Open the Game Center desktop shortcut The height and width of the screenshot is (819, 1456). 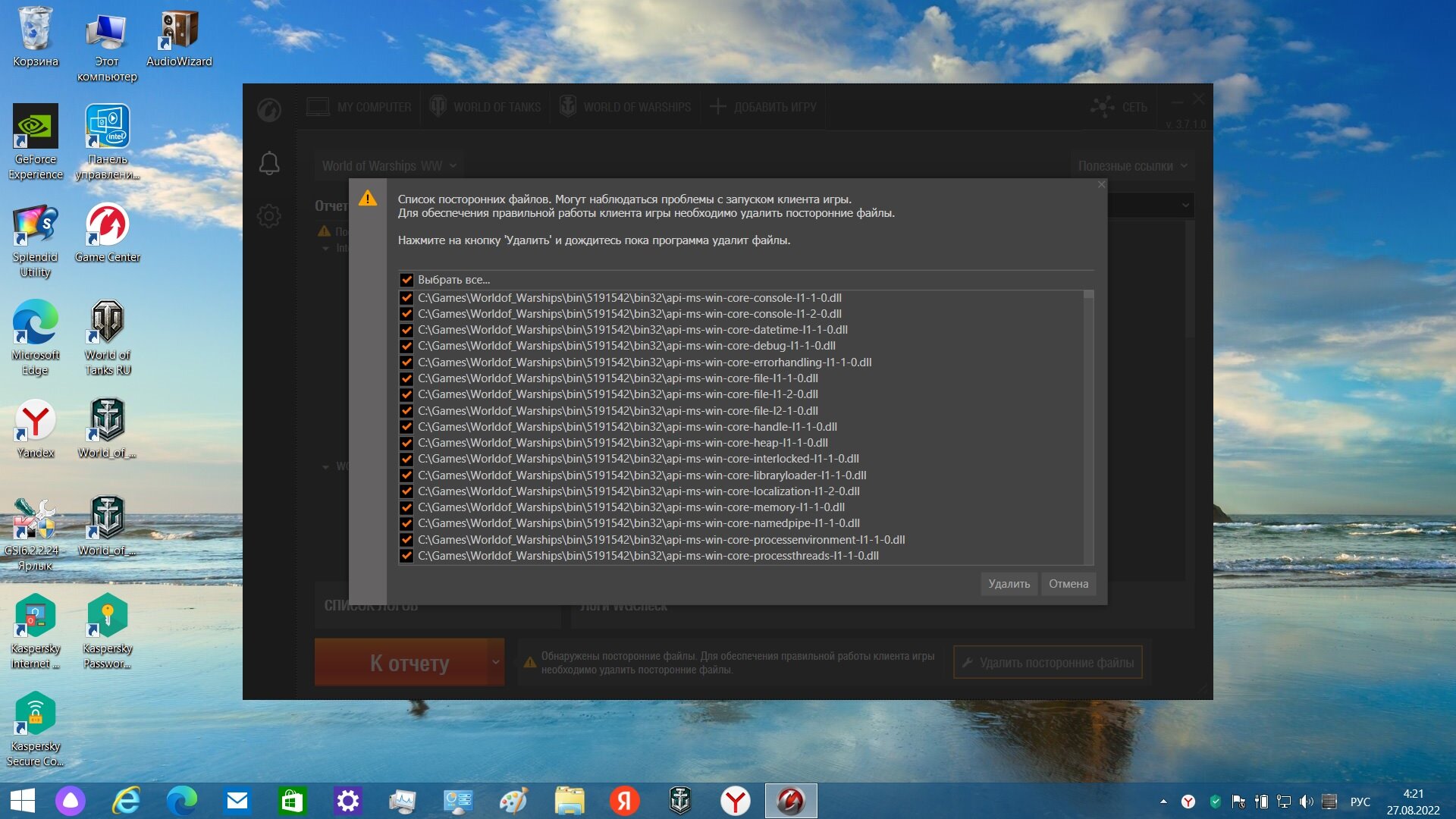[108, 234]
